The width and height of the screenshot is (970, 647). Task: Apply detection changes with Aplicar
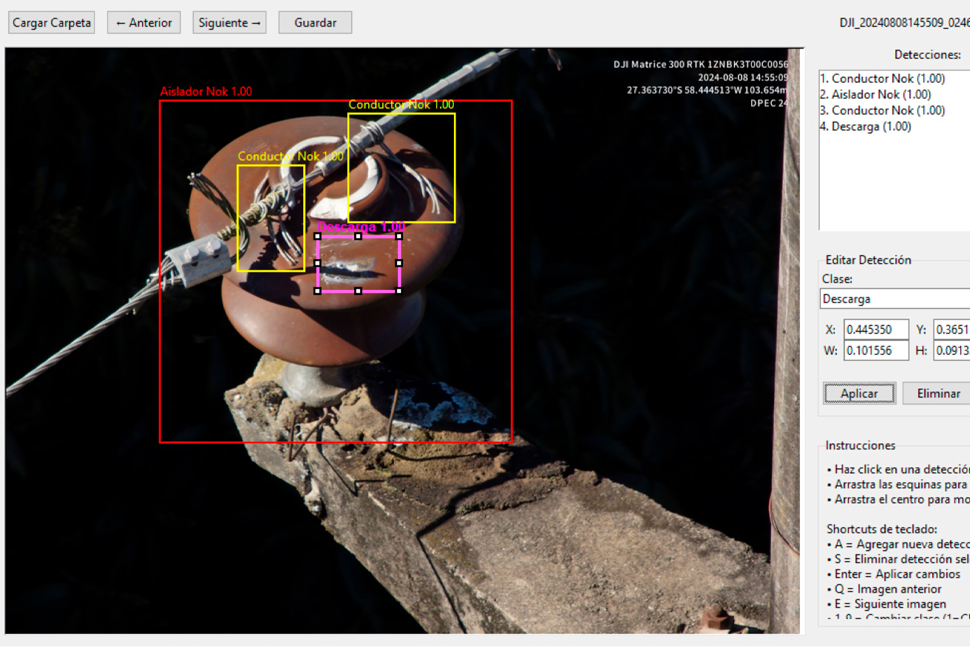pyautogui.click(x=859, y=393)
